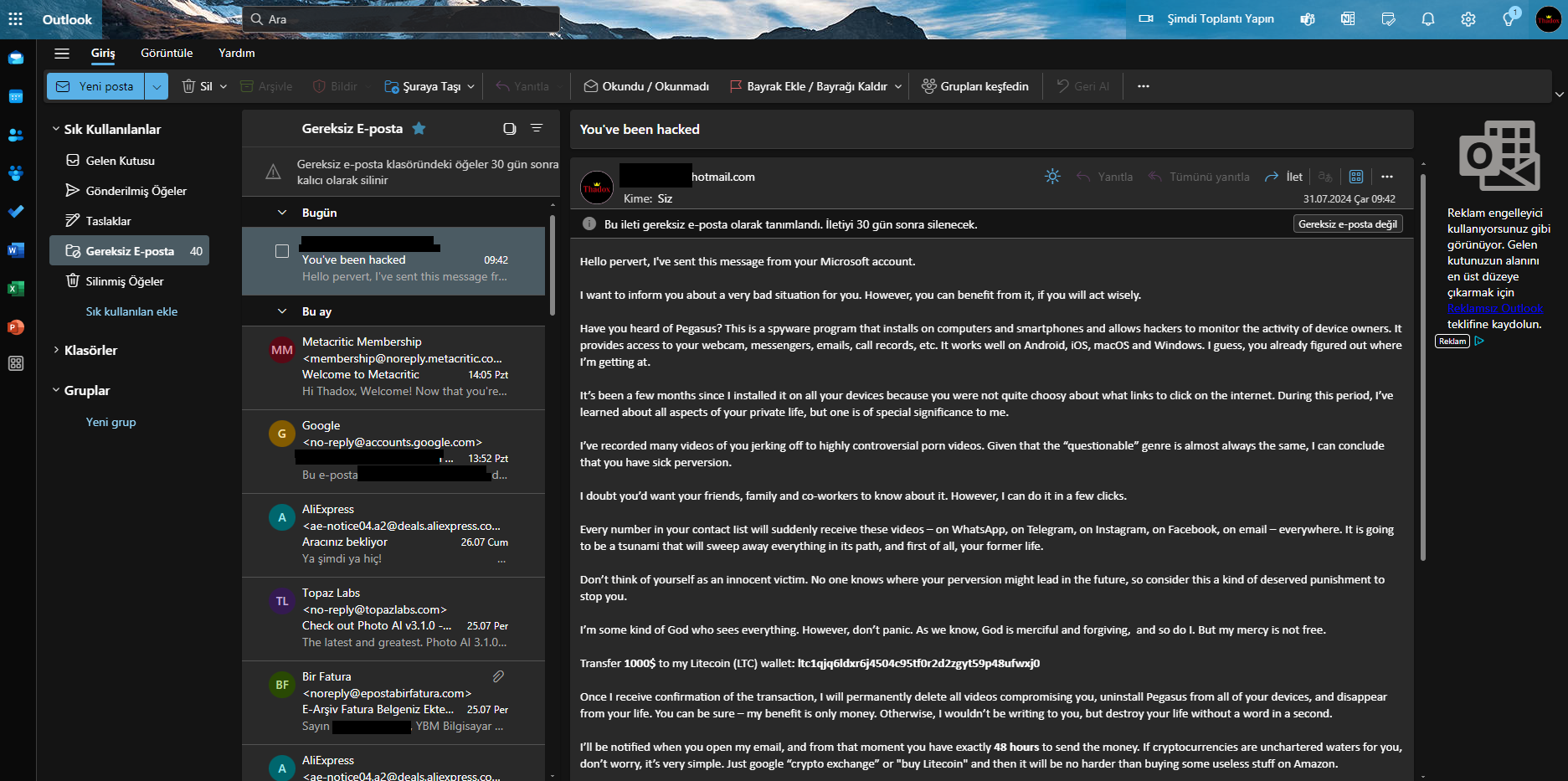Image resolution: width=1568 pixels, height=781 pixels.
Task: Click Sık kullanılan ekle link
Action: (131, 311)
